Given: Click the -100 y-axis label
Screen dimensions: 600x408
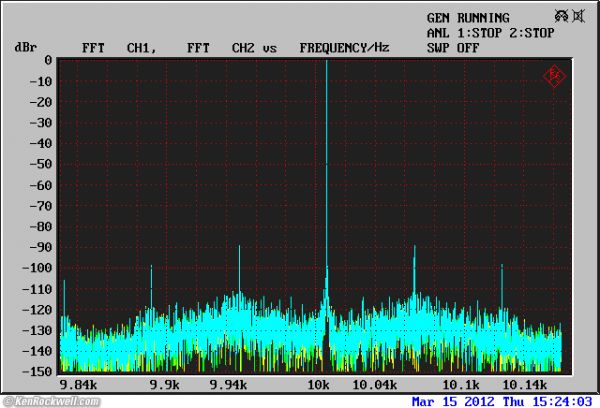Looking at the screenshot, I should click(x=37, y=268).
